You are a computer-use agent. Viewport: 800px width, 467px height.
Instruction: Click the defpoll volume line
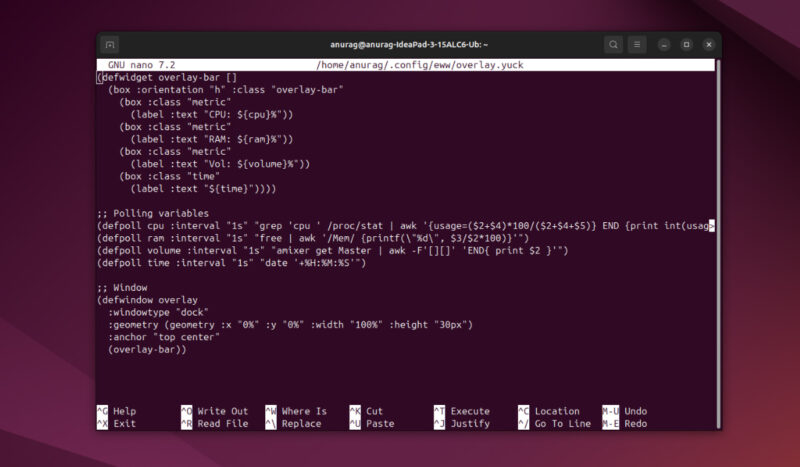(333, 251)
